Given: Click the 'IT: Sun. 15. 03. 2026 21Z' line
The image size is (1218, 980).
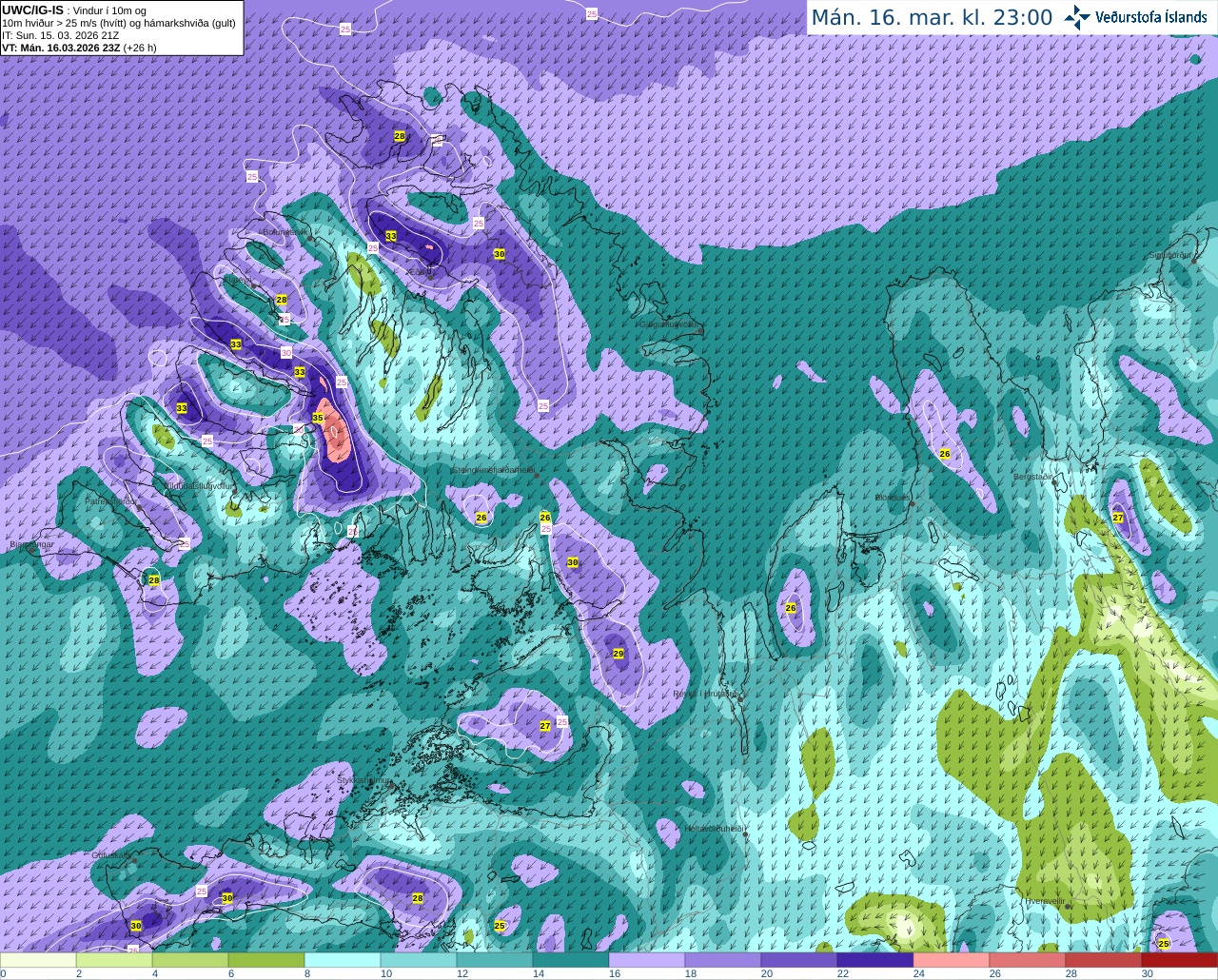Looking at the screenshot, I should (61, 35).
